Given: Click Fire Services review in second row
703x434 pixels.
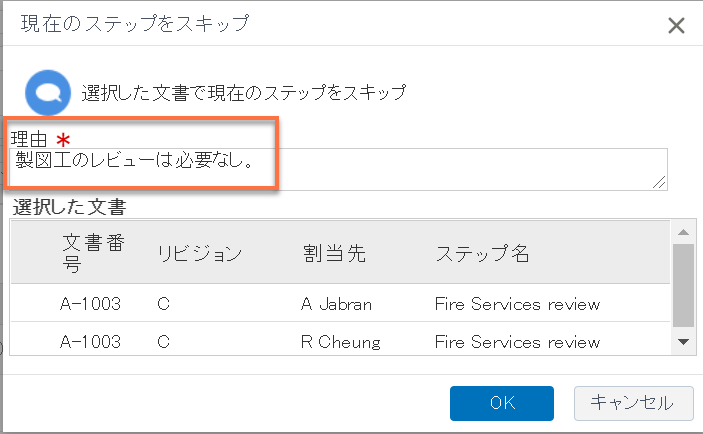Looking at the screenshot, I should 517,342.
